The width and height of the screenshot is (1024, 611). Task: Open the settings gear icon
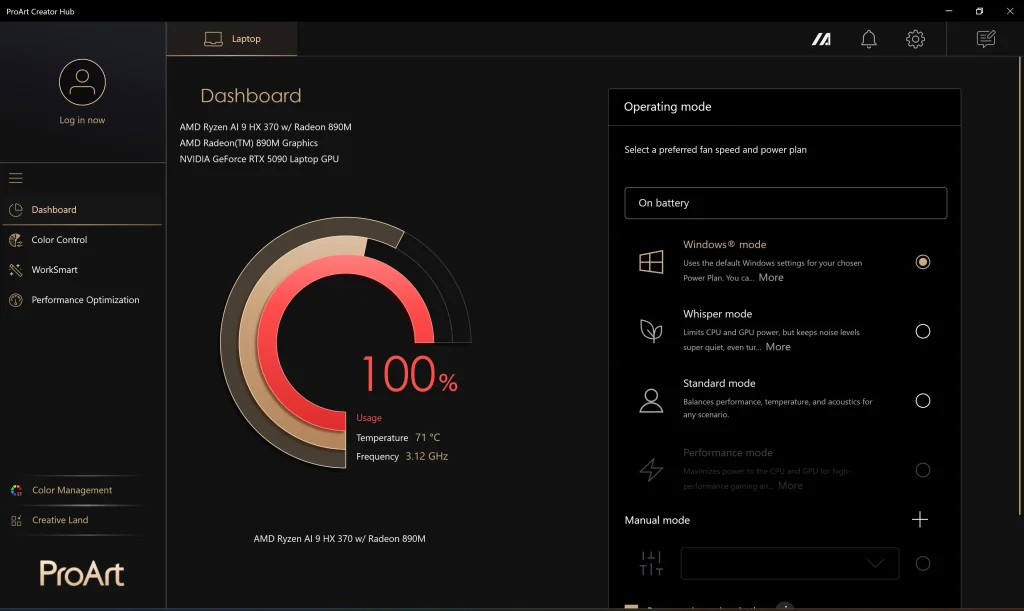click(x=915, y=39)
